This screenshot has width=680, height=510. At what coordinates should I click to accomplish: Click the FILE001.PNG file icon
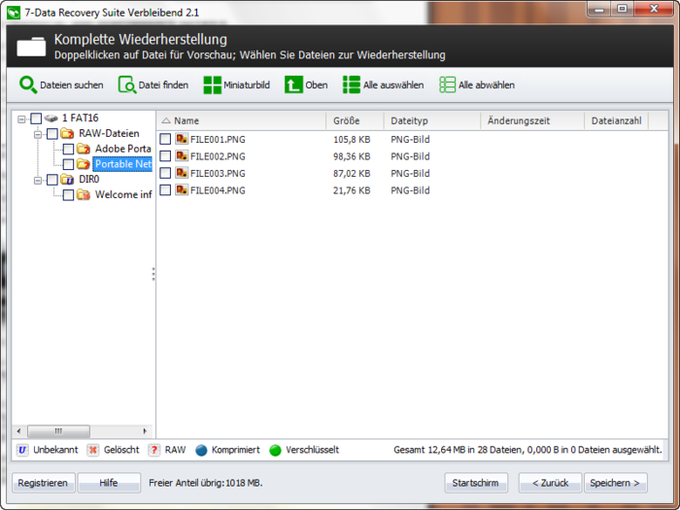tap(182, 139)
